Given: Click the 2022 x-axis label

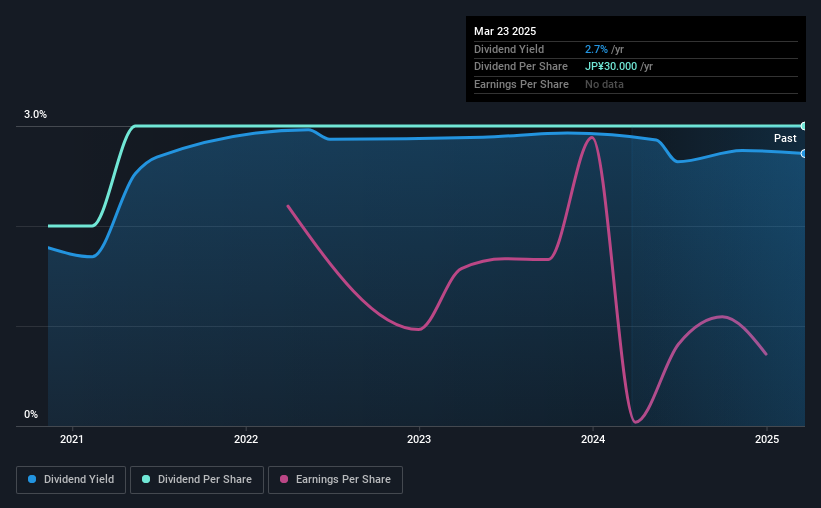Looking at the screenshot, I should tap(246, 439).
